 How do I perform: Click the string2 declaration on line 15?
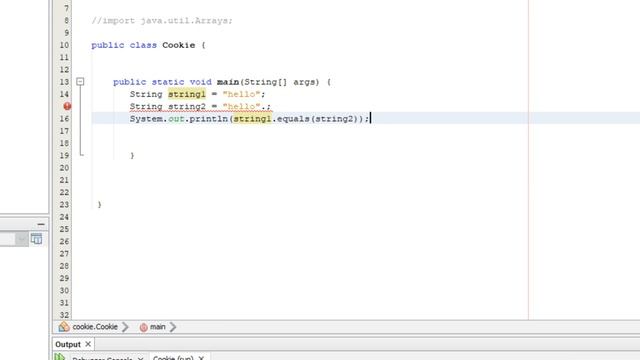pos(187,107)
